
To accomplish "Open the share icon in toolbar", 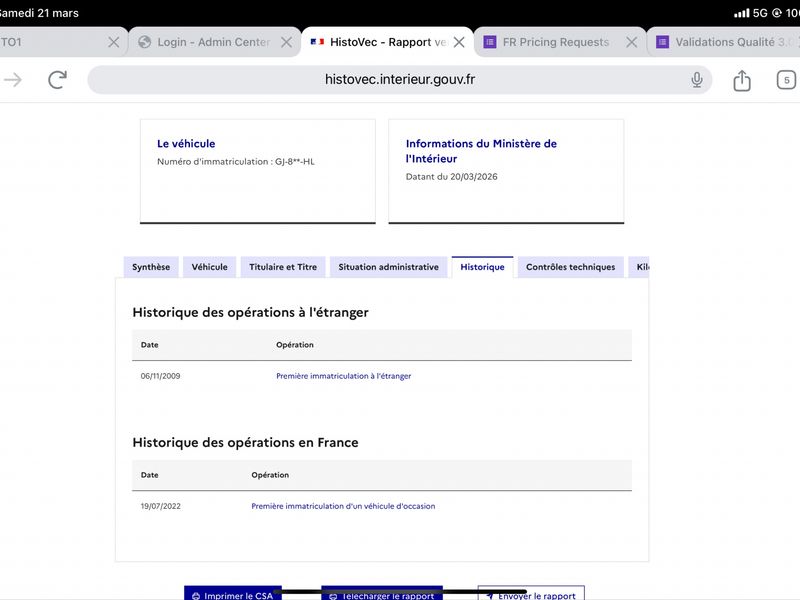I will coord(742,80).
